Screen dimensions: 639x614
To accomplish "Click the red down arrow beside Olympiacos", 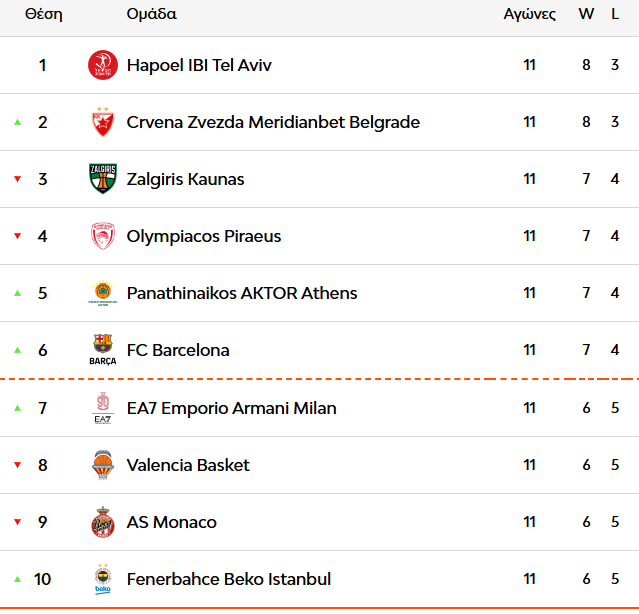I will pos(17,237).
